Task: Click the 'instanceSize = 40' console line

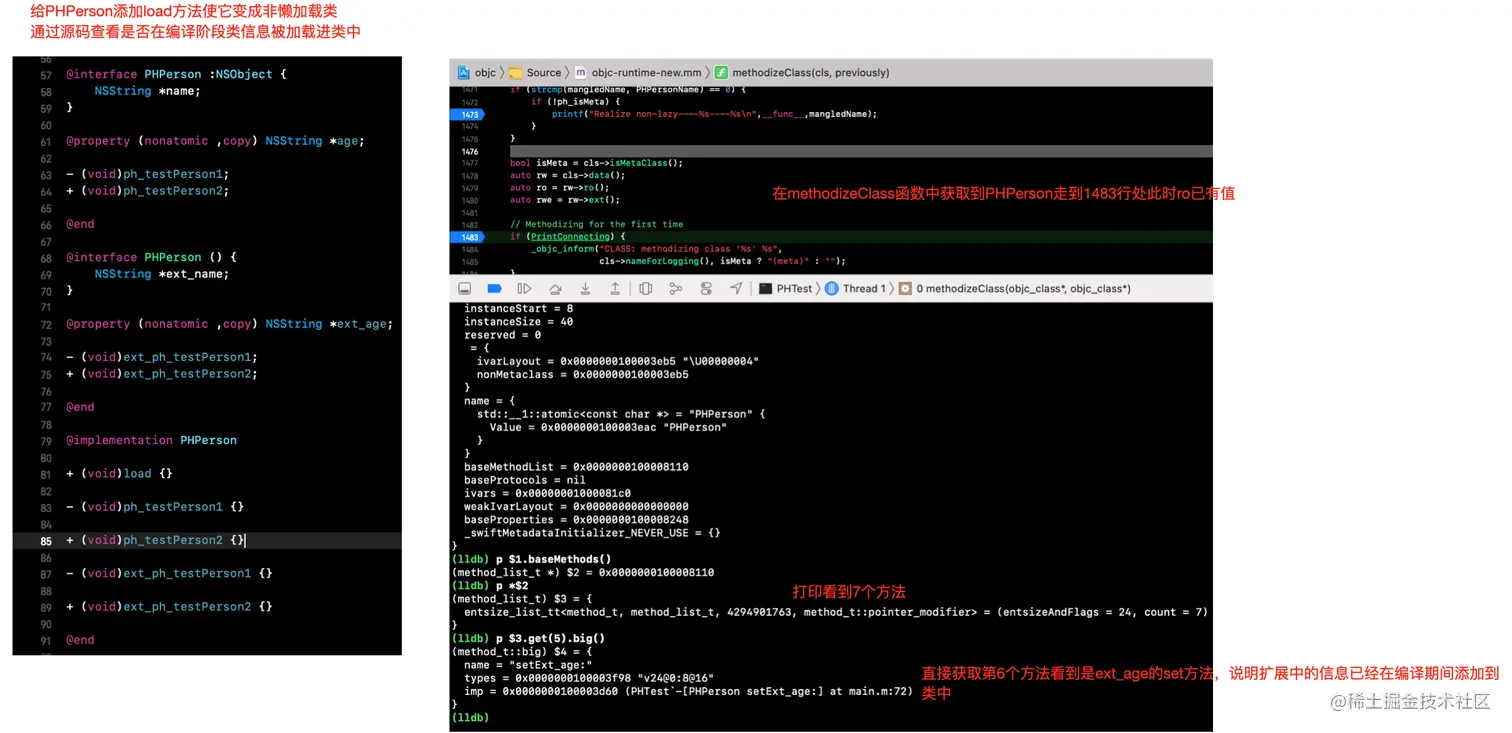Action: [x=518, y=322]
